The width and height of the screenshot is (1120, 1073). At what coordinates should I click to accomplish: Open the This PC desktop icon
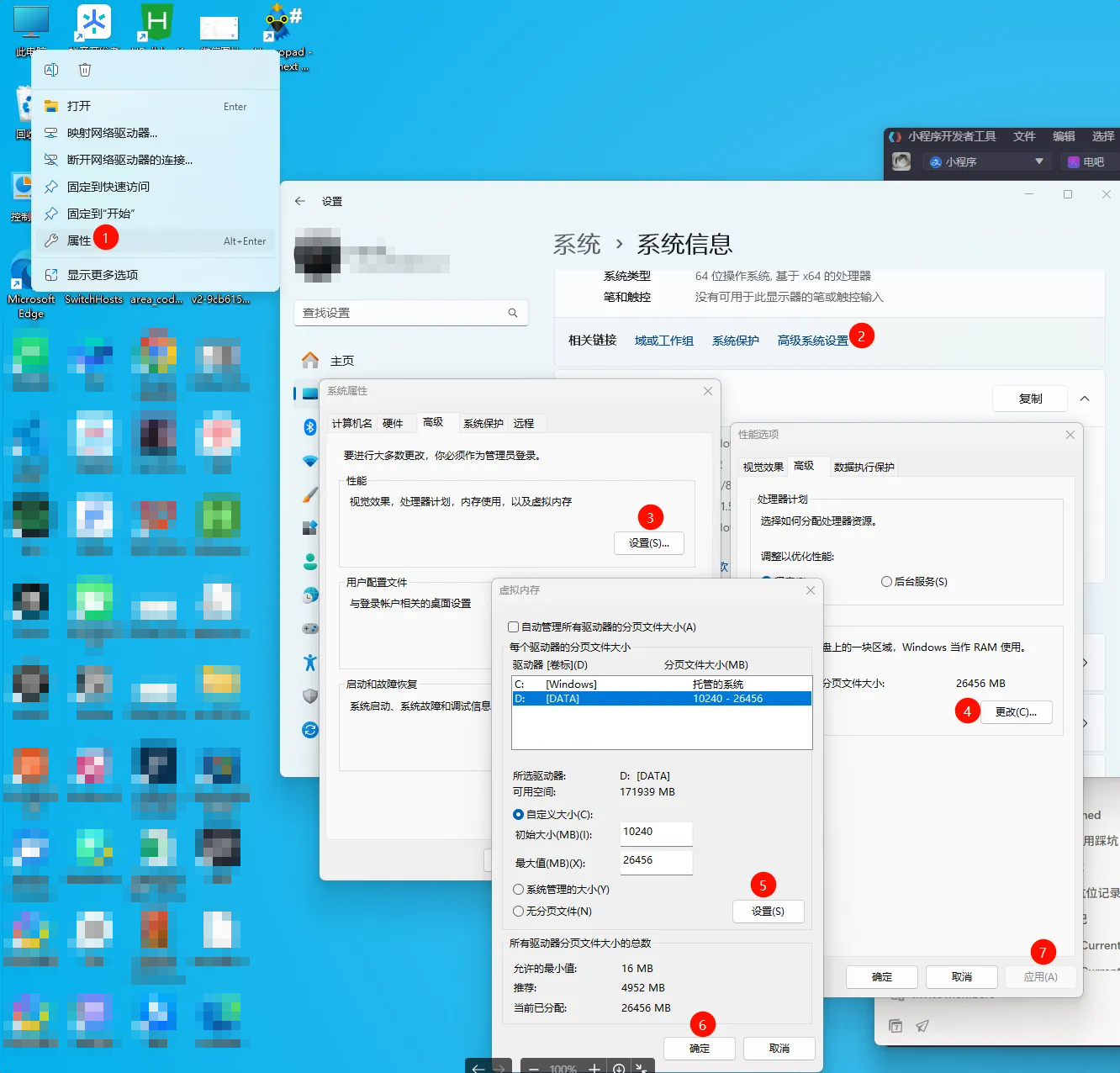click(x=31, y=29)
